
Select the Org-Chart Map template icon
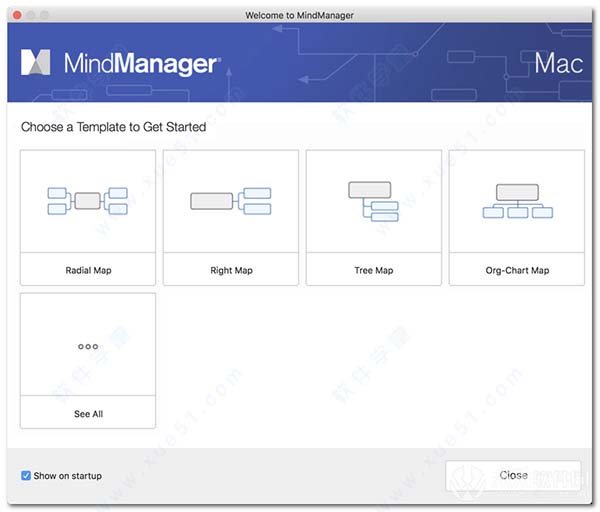click(x=517, y=201)
